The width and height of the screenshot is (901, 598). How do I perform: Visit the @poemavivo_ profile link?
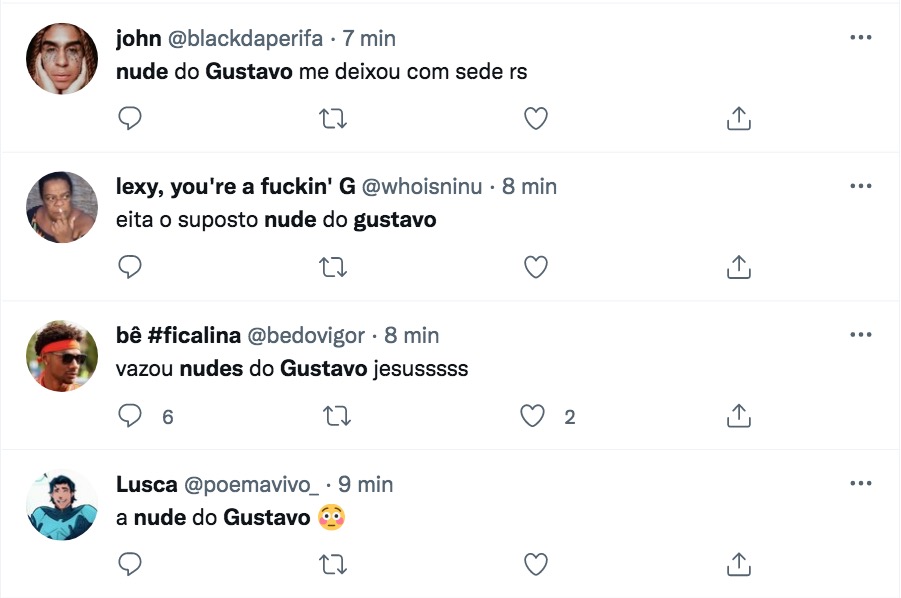pyautogui.click(x=250, y=484)
